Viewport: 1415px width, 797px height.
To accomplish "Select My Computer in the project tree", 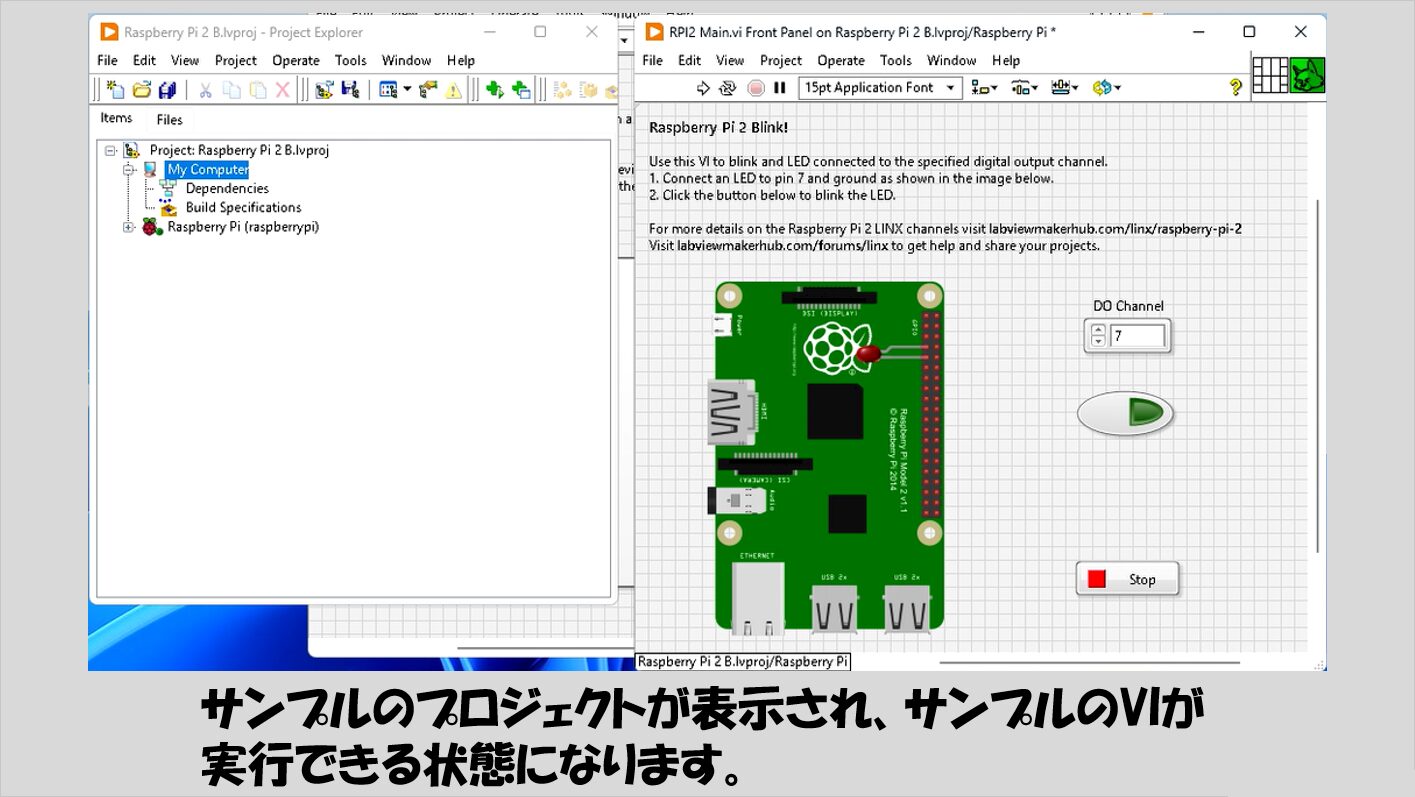I will [x=207, y=170].
